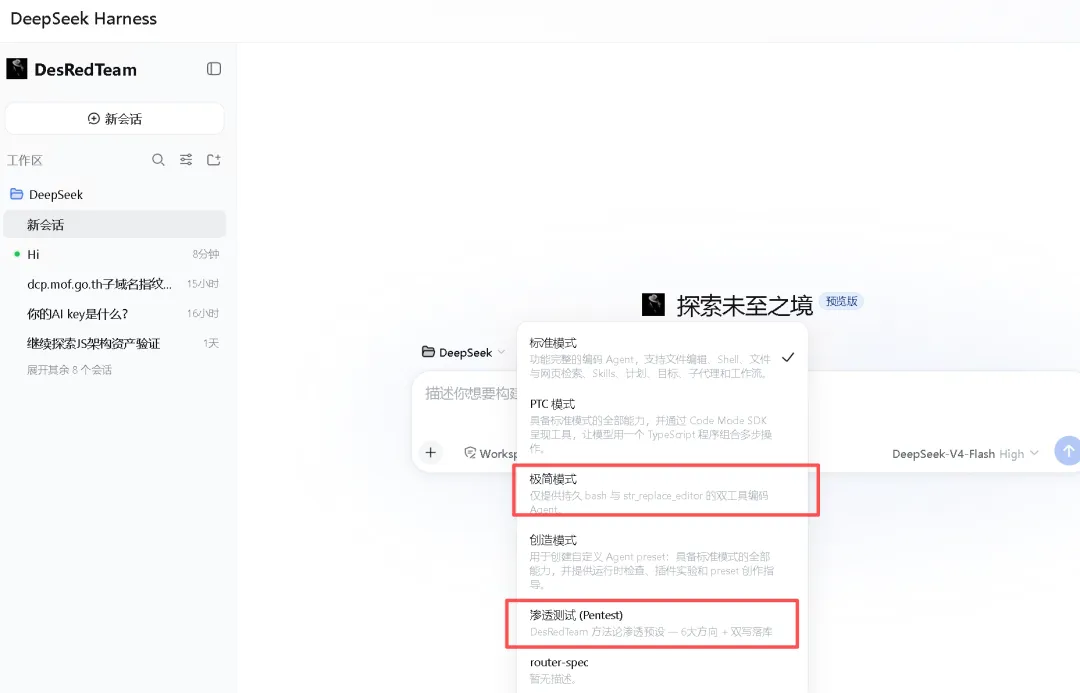Click the logo beside 探索未至之境 heading
The height and width of the screenshot is (693, 1080).
pyautogui.click(x=653, y=304)
